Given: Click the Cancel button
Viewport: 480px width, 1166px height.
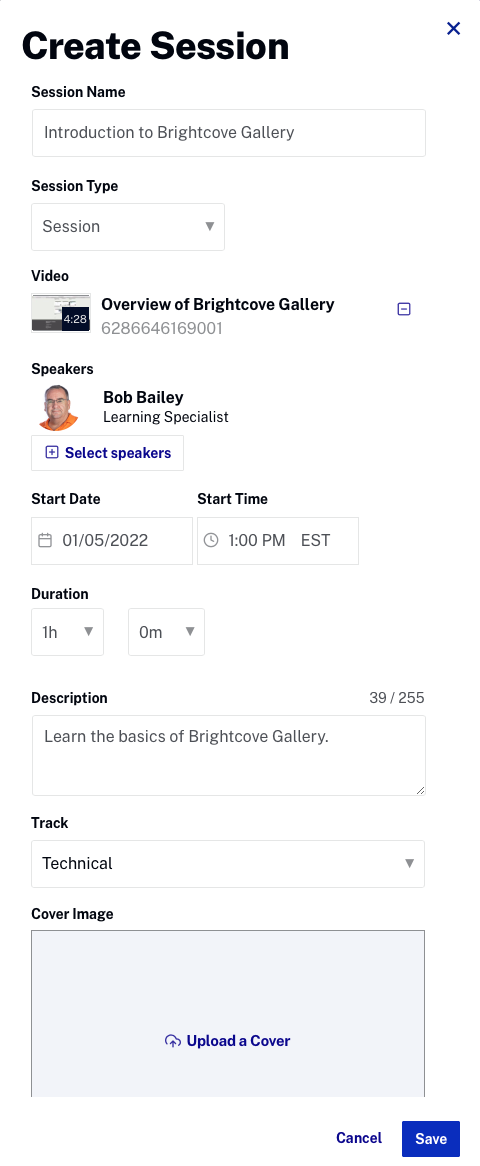Looking at the screenshot, I should point(359,1138).
